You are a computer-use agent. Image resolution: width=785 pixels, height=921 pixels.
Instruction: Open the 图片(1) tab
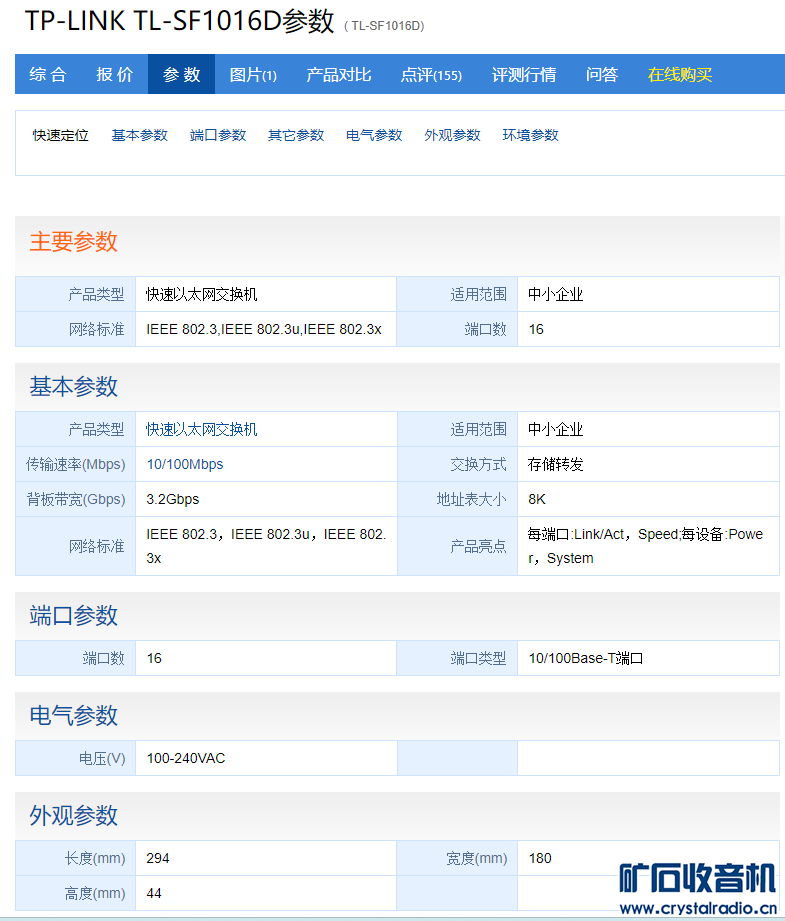coord(253,75)
